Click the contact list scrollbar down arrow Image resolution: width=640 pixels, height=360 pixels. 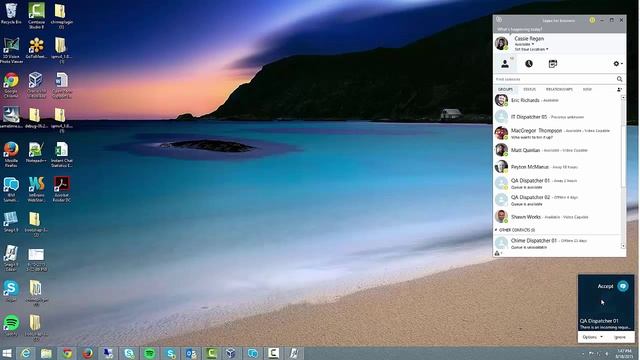point(623,246)
